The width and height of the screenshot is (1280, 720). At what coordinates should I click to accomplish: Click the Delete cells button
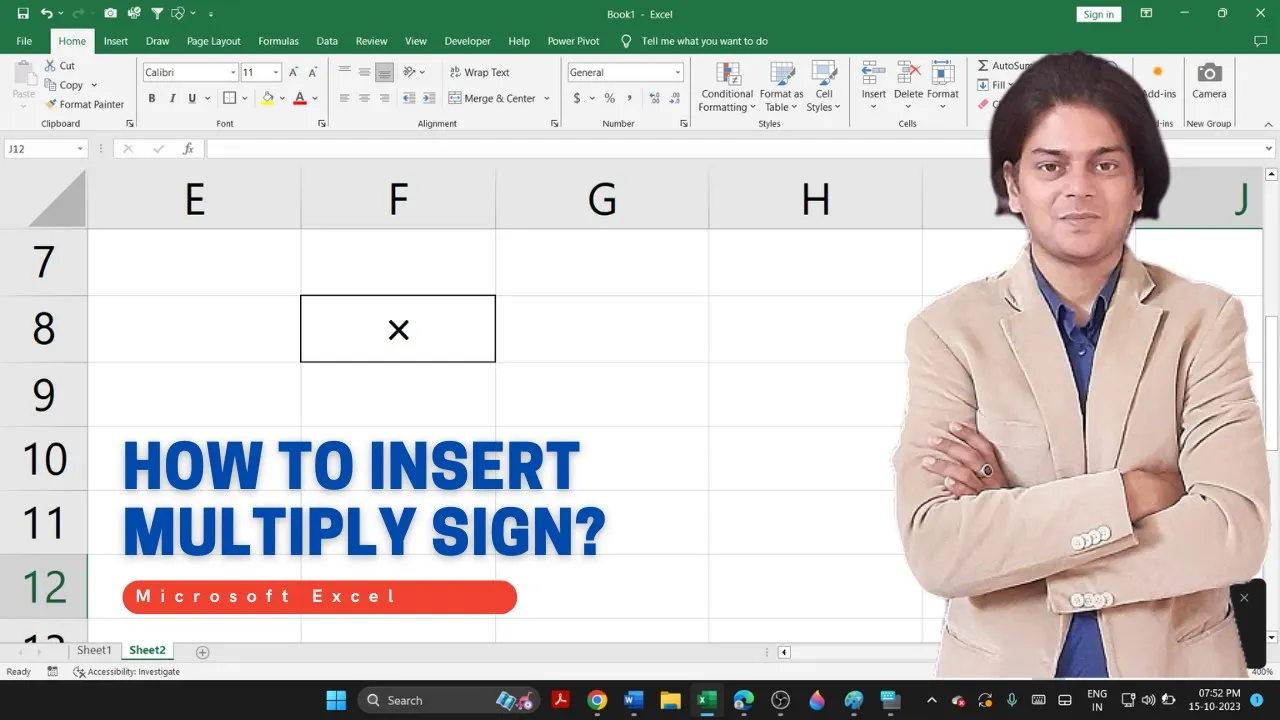[x=908, y=85]
